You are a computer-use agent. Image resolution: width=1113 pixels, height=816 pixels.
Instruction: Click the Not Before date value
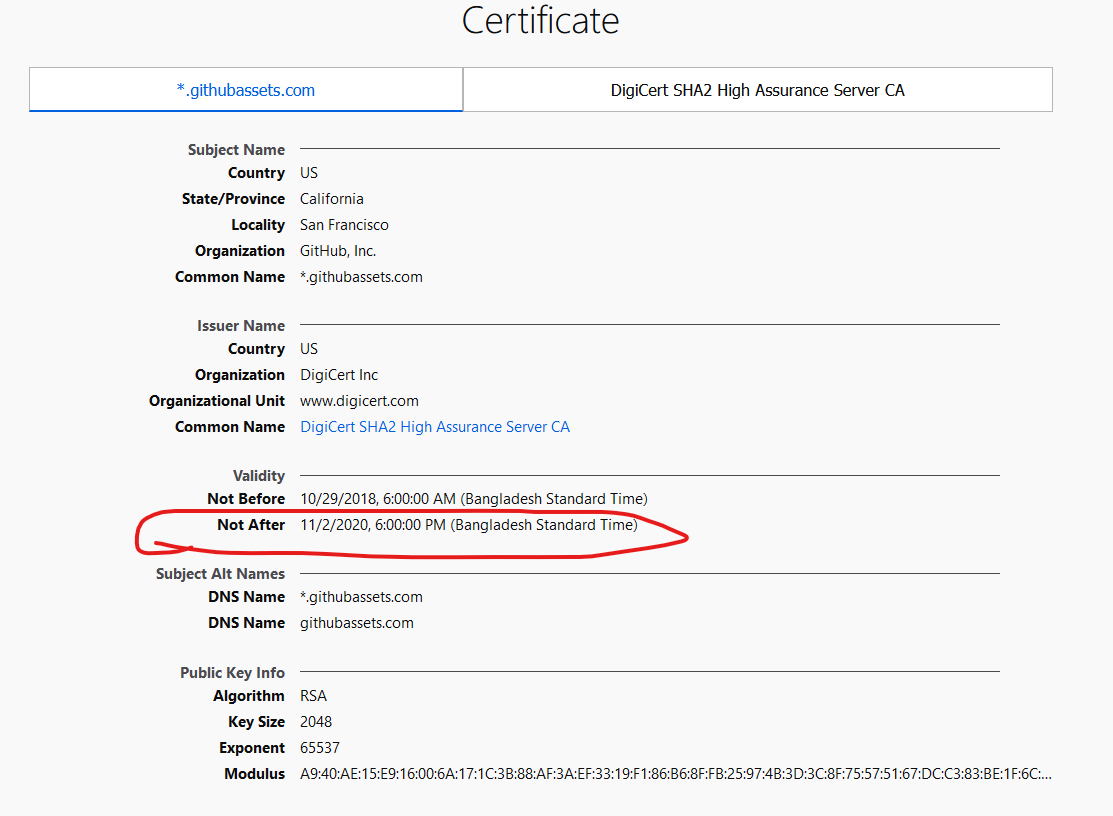(473, 500)
